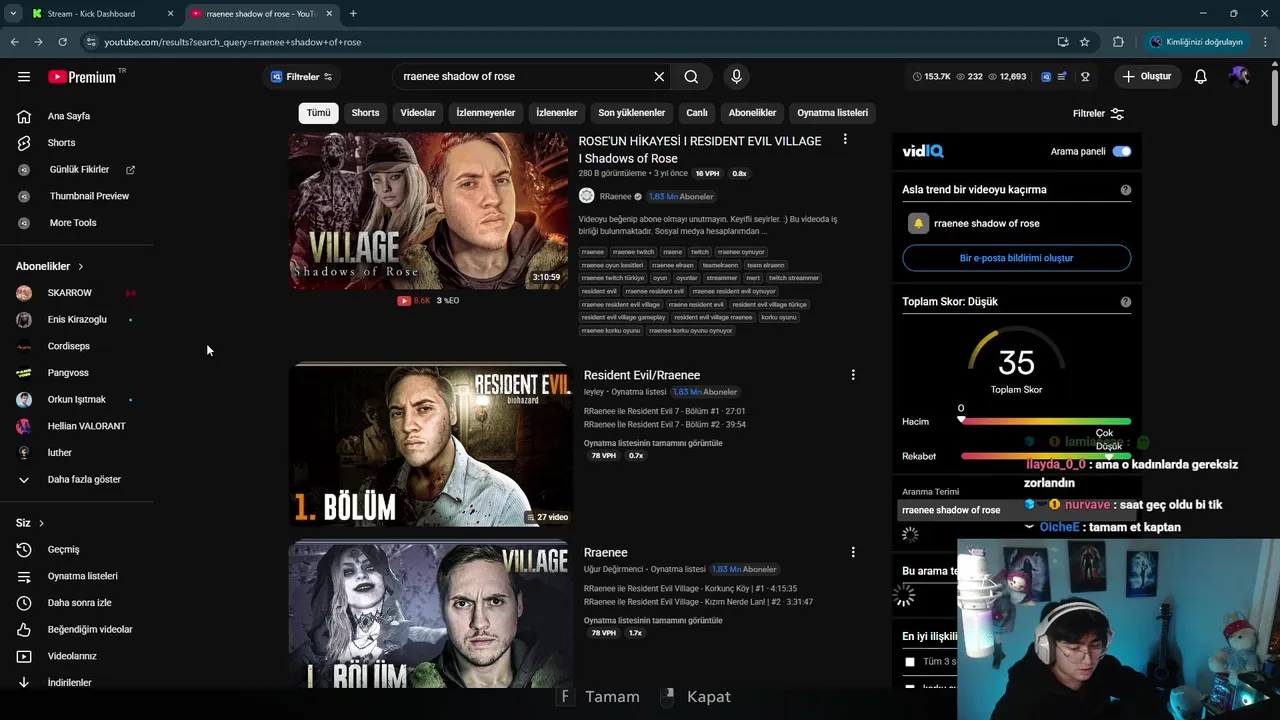This screenshot has height=720, width=1280.
Task: Expand the Siz section chevron
Action: pyautogui.click(x=41, y=523)
